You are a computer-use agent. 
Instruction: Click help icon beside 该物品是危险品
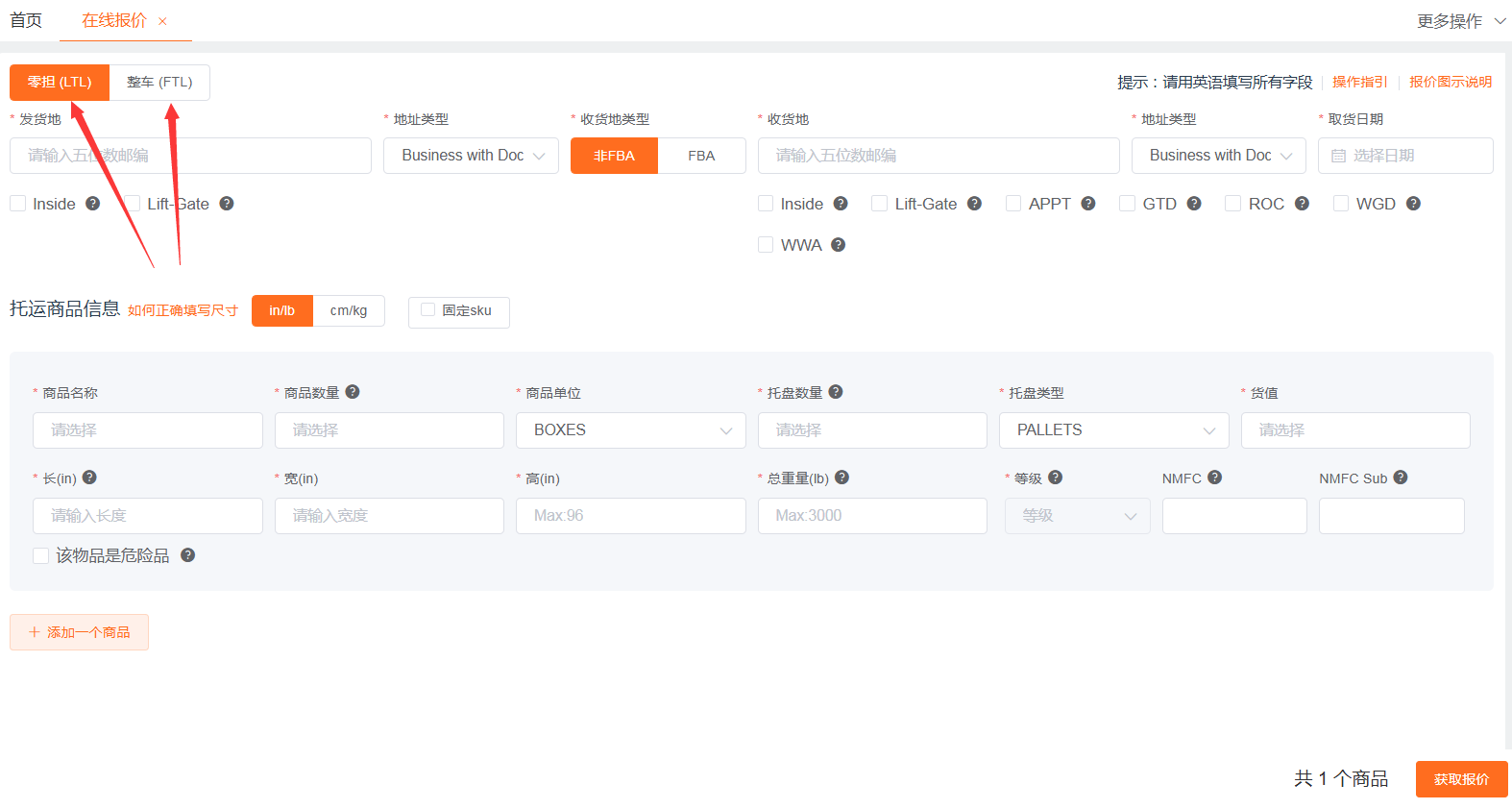(188, 555)
